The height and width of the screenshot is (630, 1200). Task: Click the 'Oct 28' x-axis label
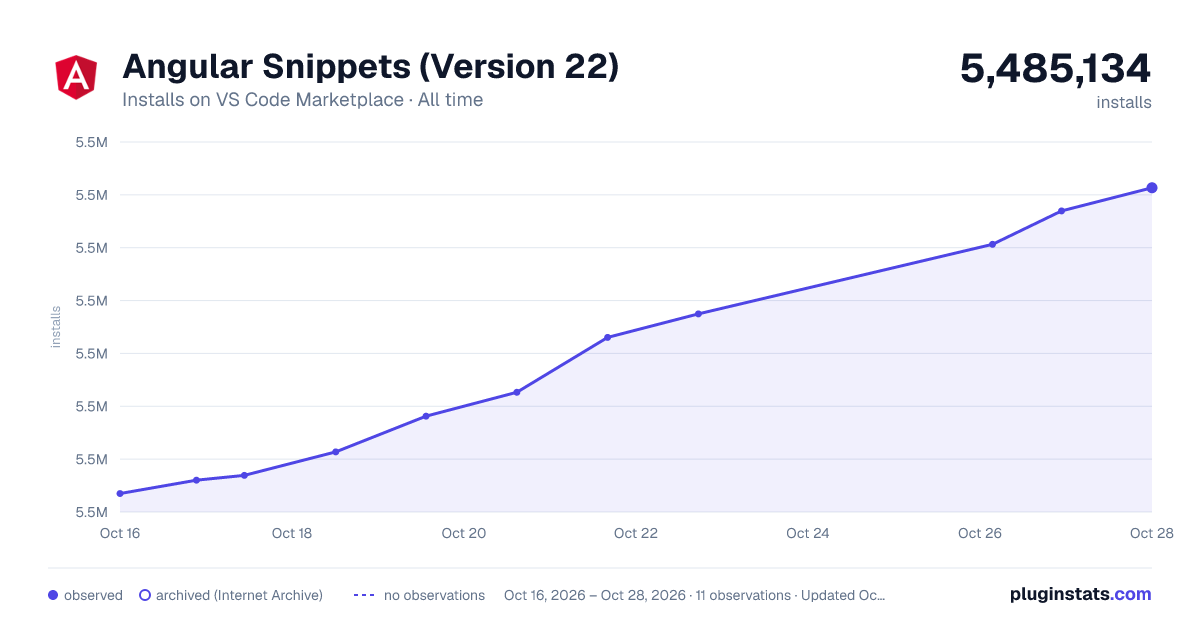click(x=1151, y=533)
